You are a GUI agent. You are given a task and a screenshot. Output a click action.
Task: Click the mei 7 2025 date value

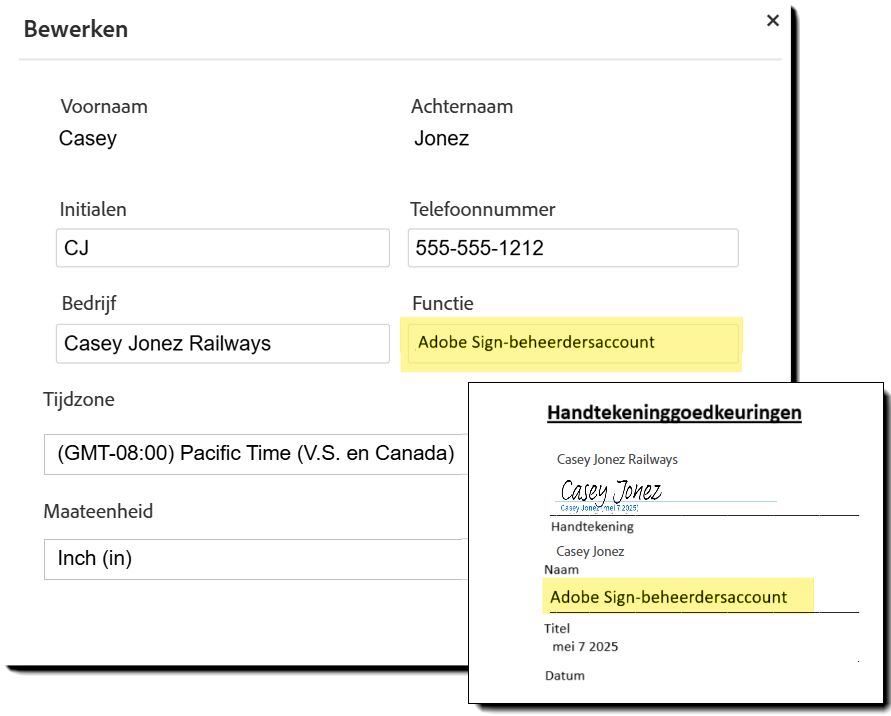(x=585, y=647)
